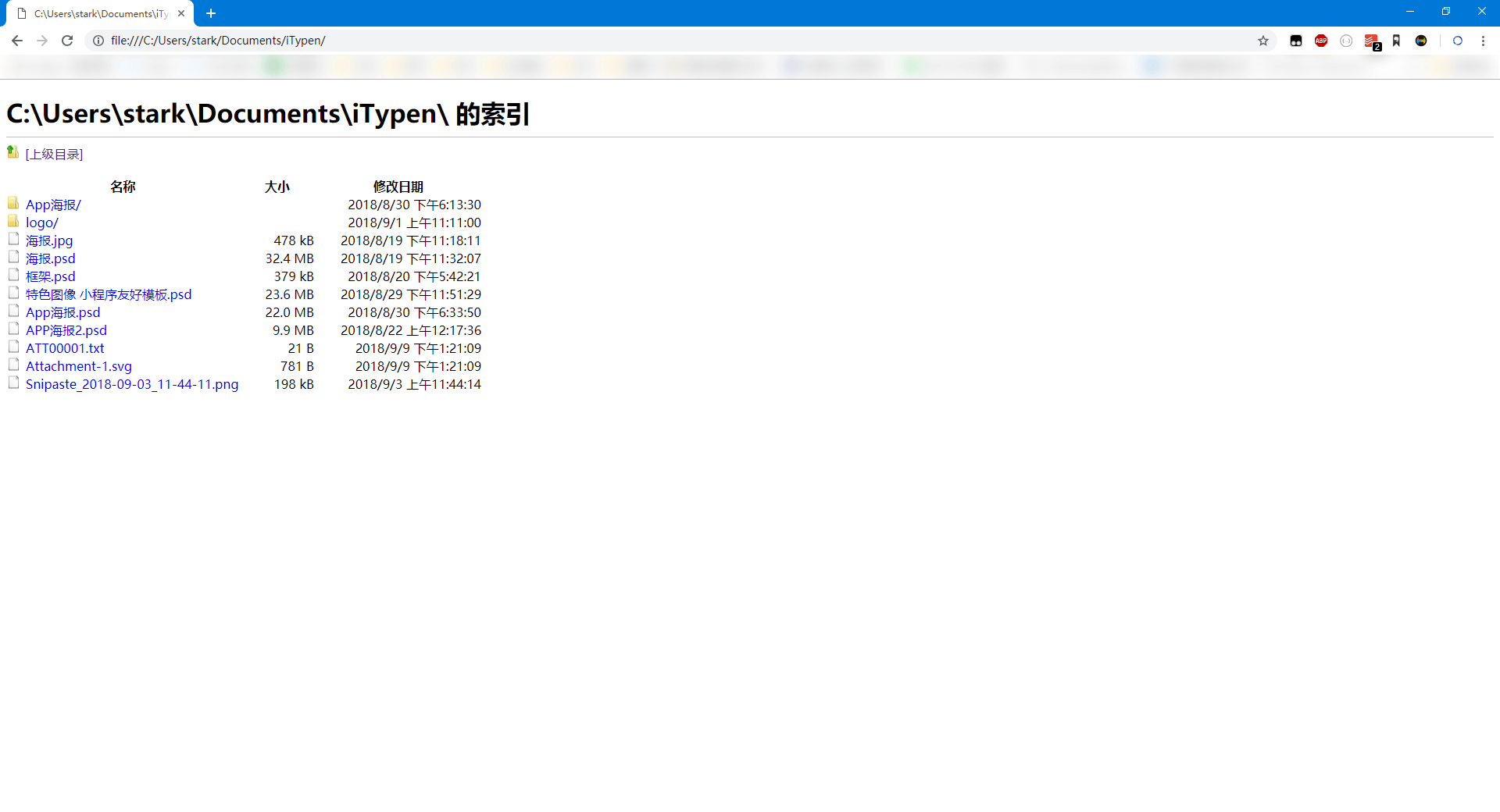
Task: View site information icon in address bar
Action: (x=98, y=41)
